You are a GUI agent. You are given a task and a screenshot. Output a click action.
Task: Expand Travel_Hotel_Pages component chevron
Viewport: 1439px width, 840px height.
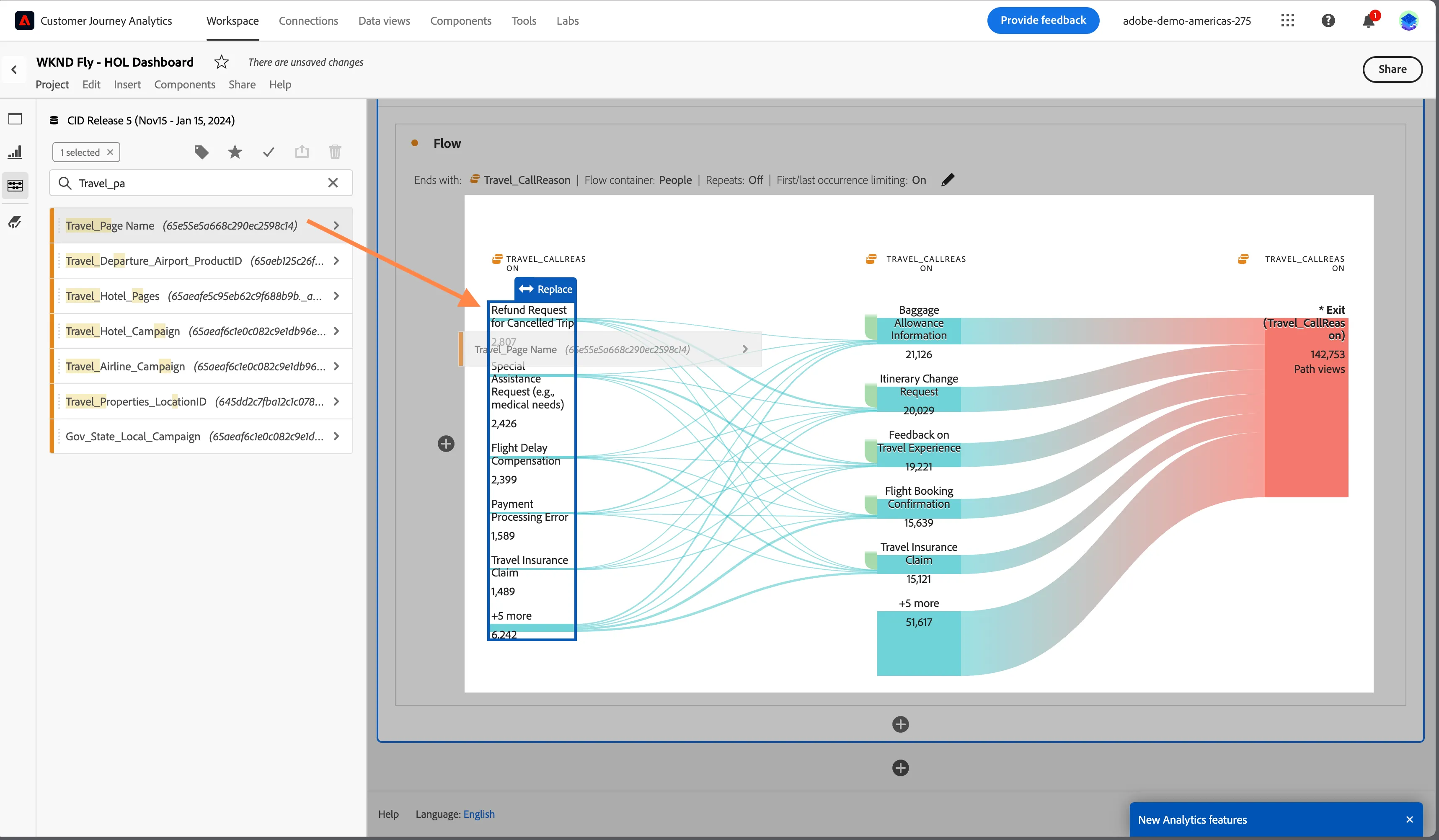point(336,296)
